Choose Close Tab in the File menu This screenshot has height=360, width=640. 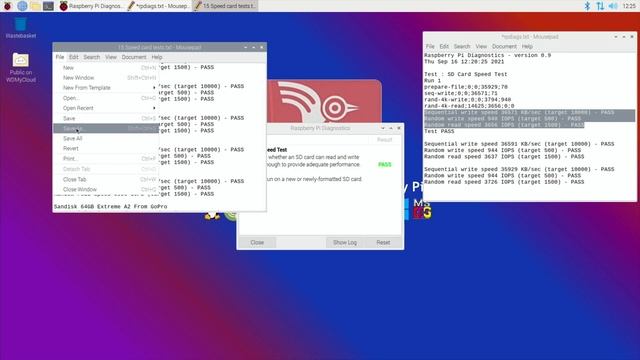(106, 180)
